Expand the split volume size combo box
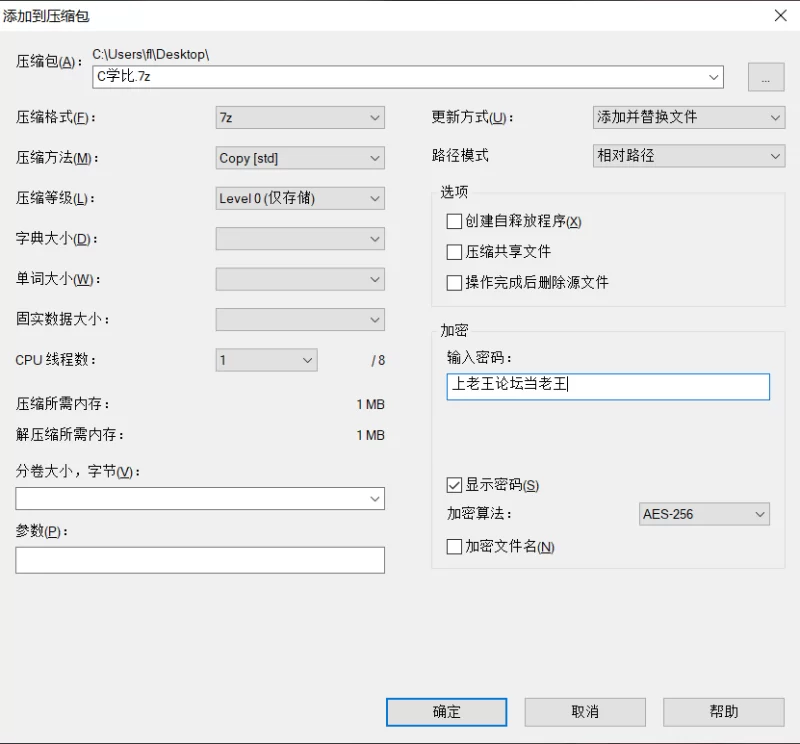This screenshot has width=800, height=744. tap(200, 499)
